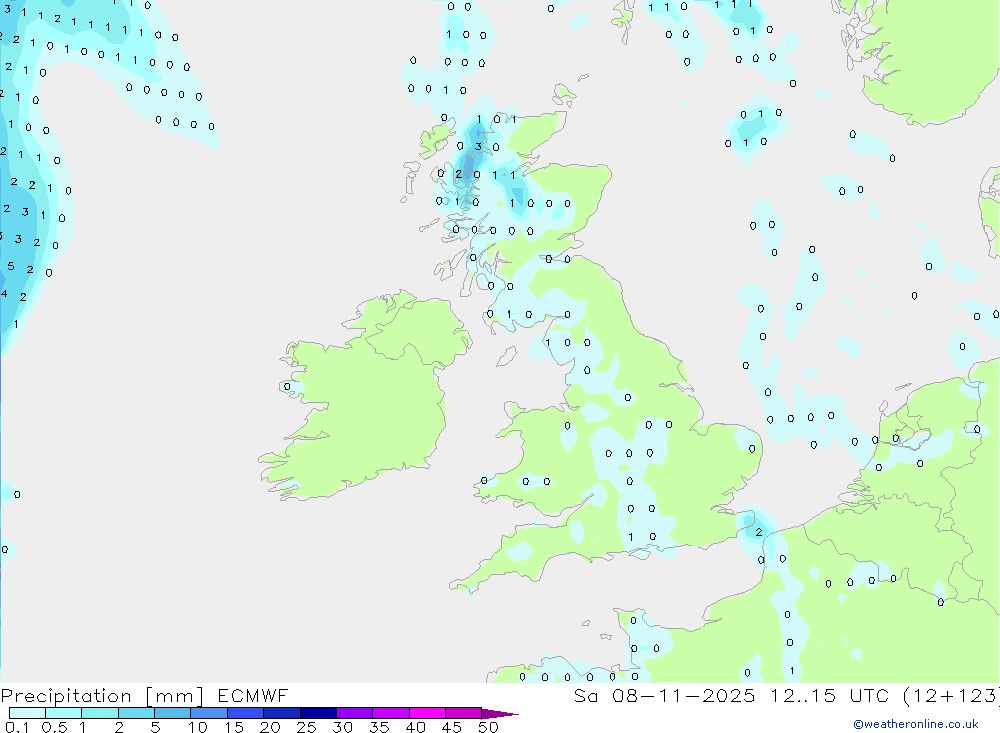Click the '(12+123)' forecast offset text
This screenshot has width=1000, height=733.
pyautogui.click(x=952, y=695)
